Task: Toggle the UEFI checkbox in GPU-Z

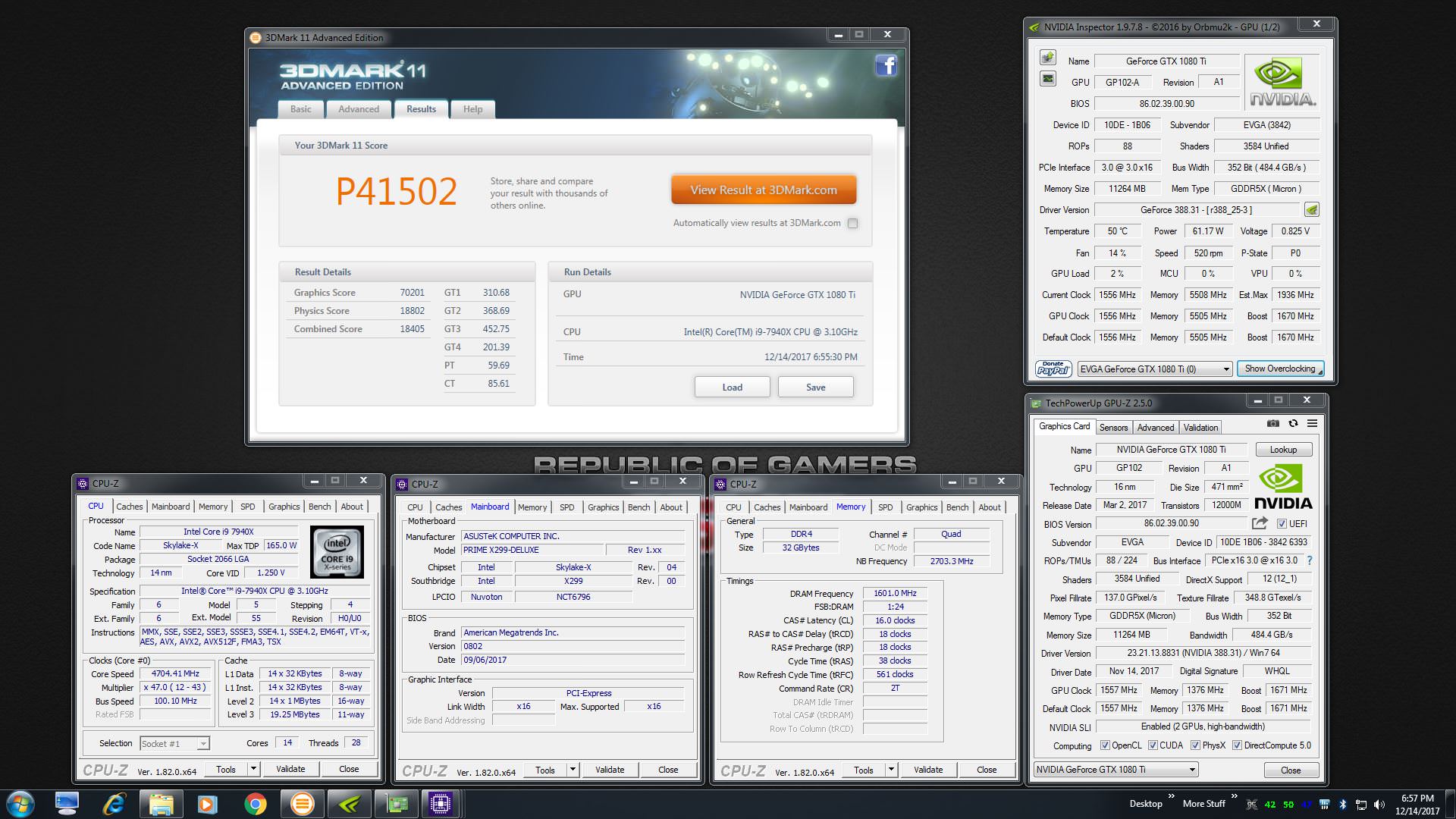Action: tap(1282, 524)
